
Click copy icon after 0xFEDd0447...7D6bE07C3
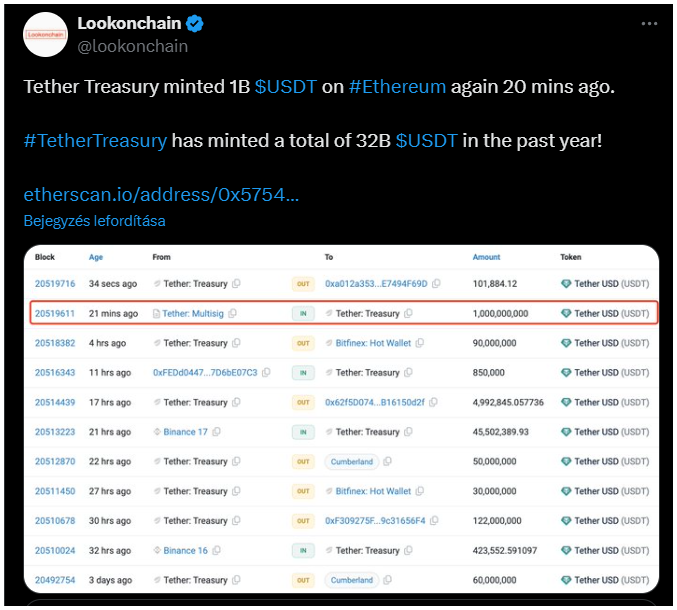click(266, 373)
